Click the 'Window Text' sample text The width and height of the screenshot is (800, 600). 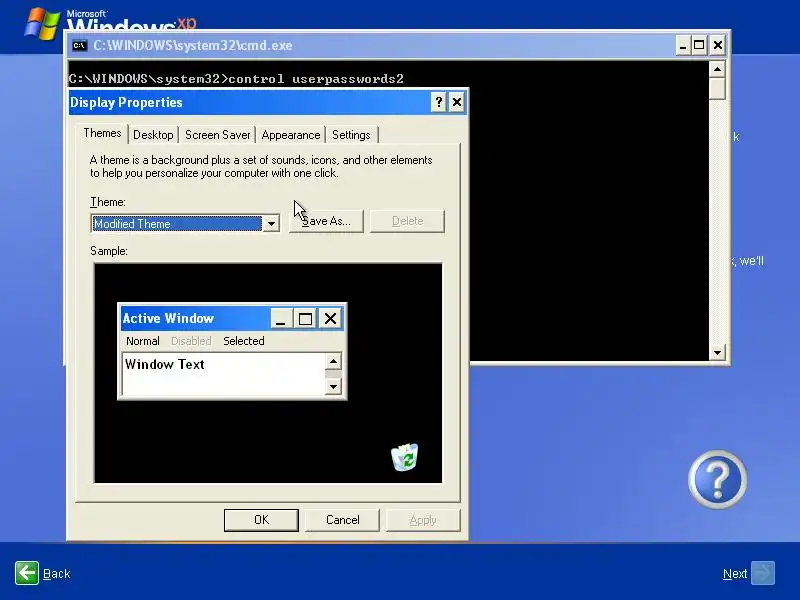tap(164, 364)
